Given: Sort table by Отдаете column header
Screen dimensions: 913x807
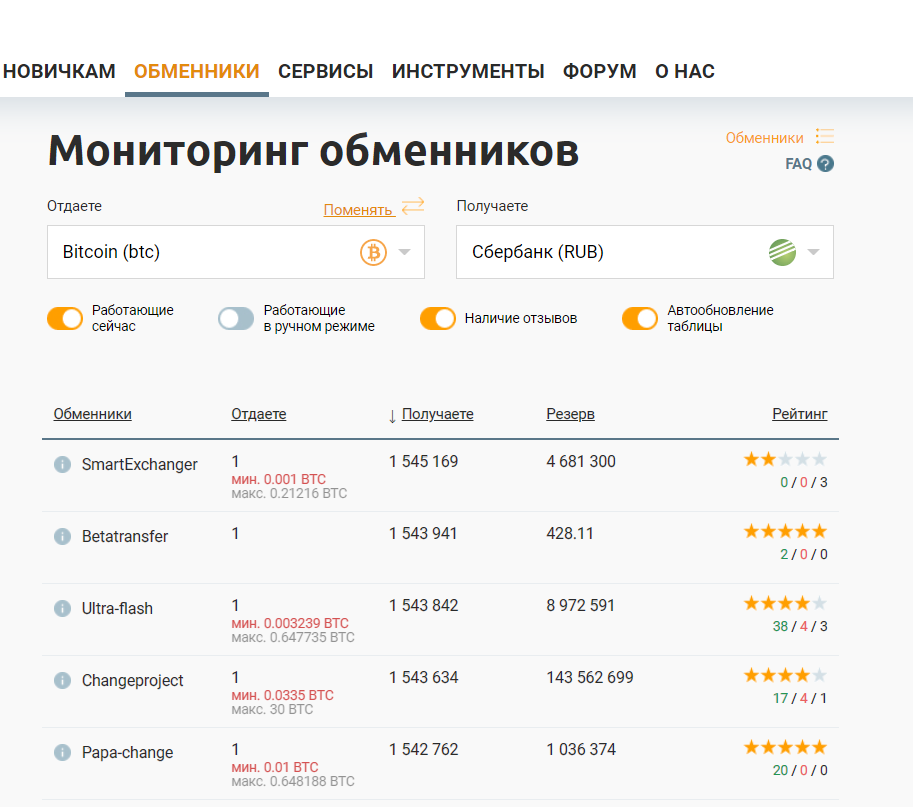Looking at the screenshot, I should coord(259,414).
